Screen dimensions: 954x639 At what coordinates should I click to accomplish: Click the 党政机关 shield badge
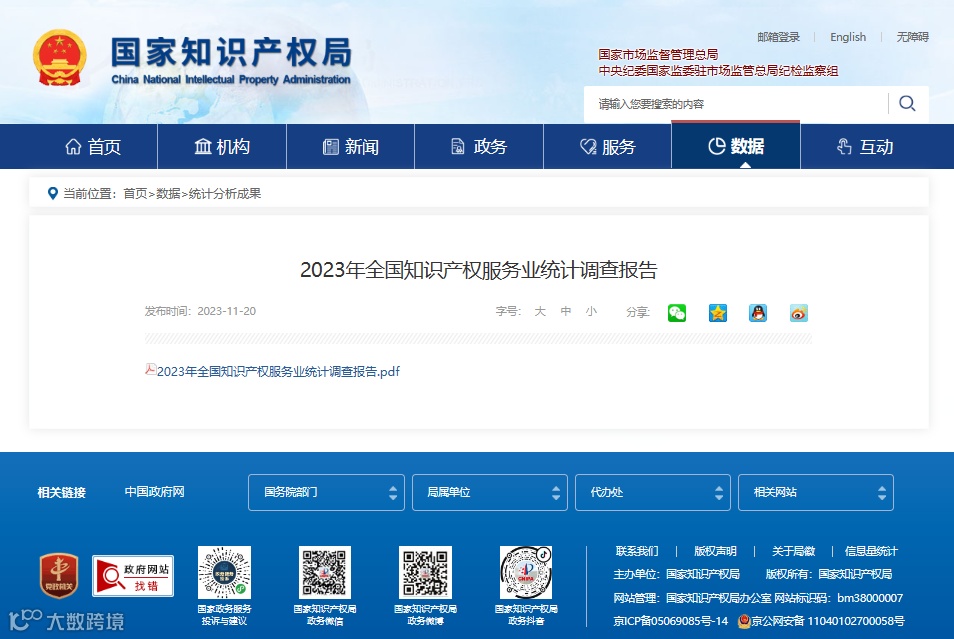pos(59,575)
